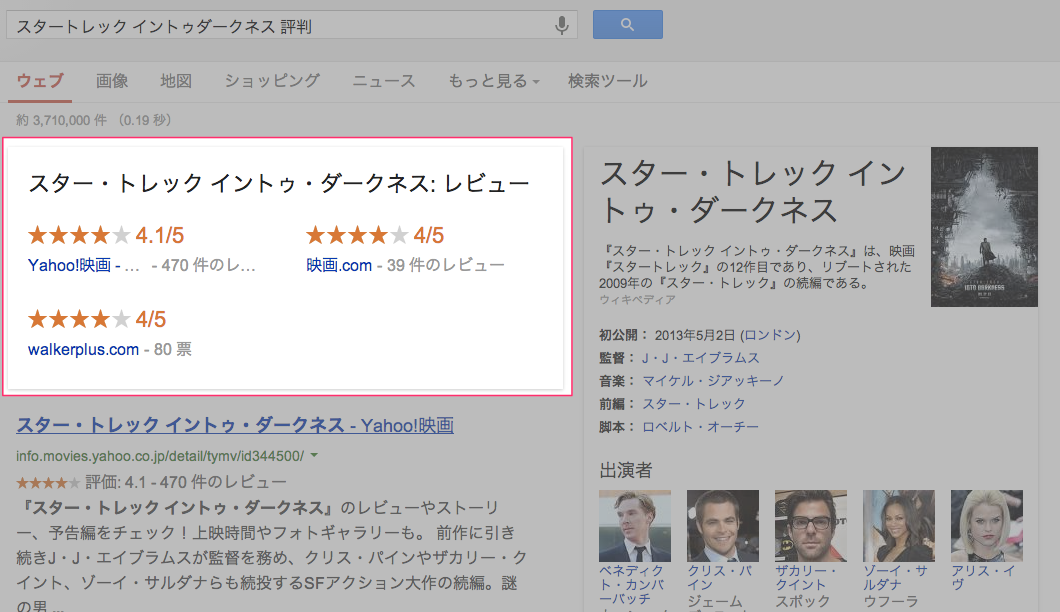Select the ウェブ tab
Screen dimensions: 1060x612
click(40, 81)
